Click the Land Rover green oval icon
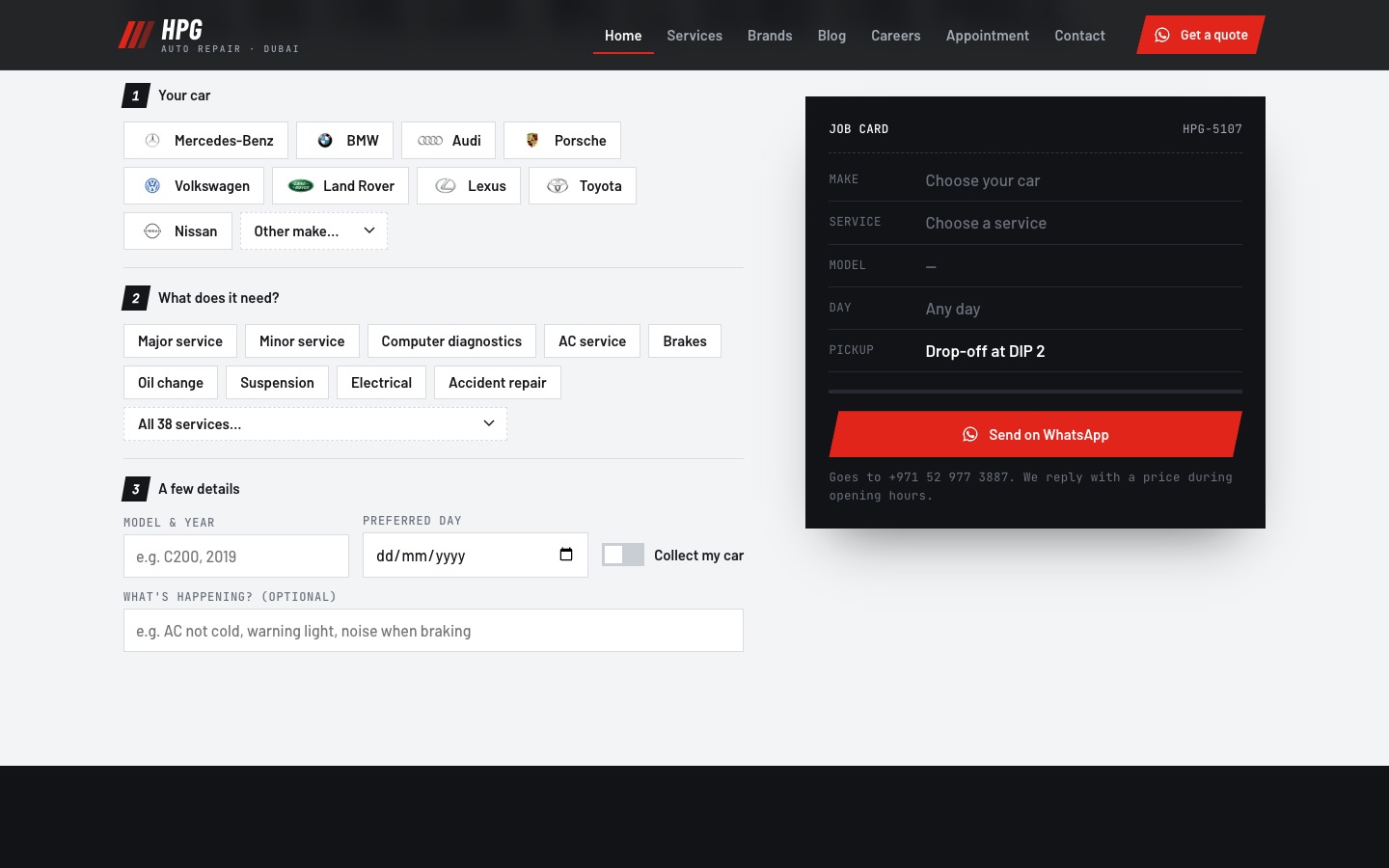The image size is (1389, 868). coord(301,186)
